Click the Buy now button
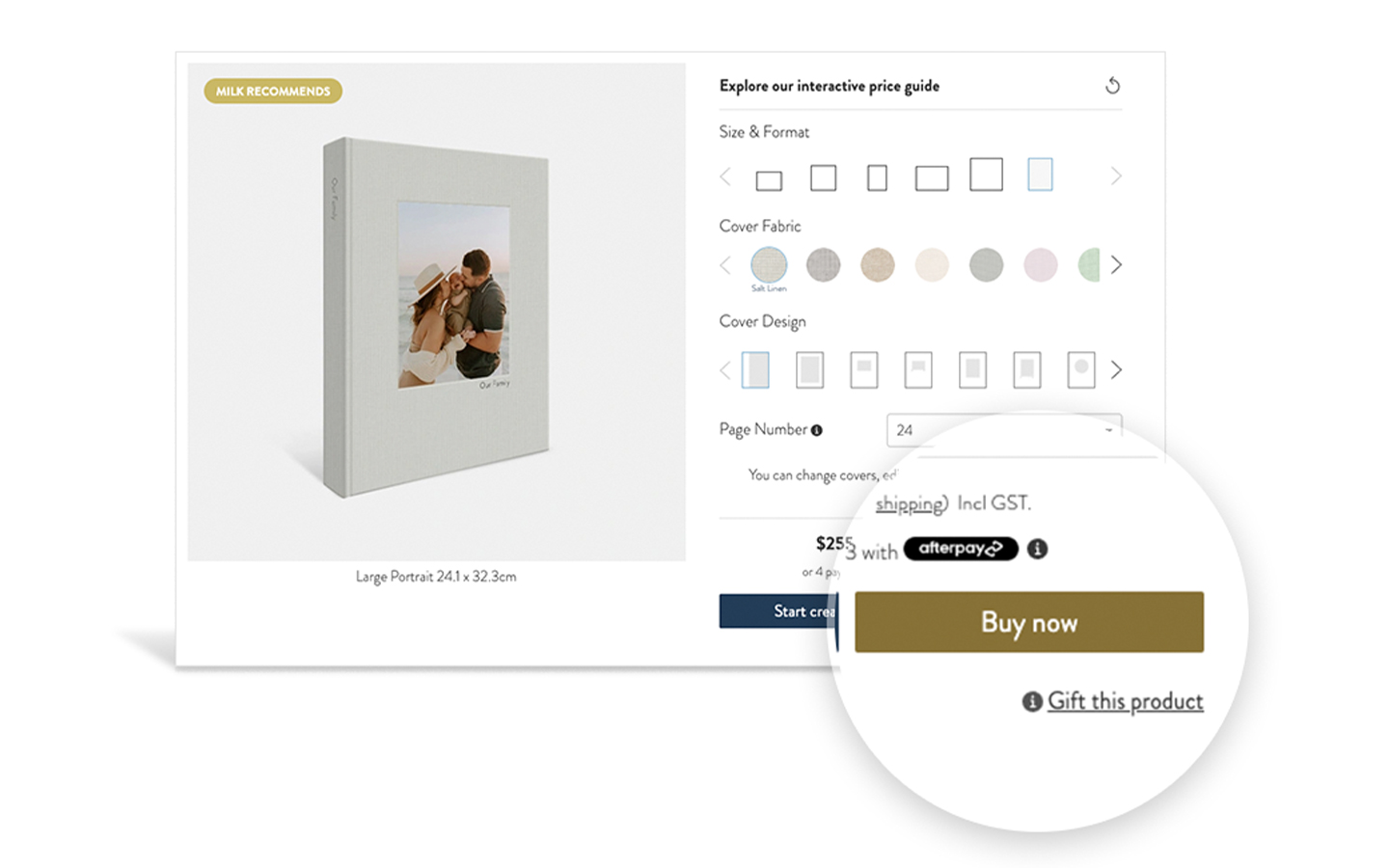This screenshot has height=868, width=1389. click(x=1029, y=622)
